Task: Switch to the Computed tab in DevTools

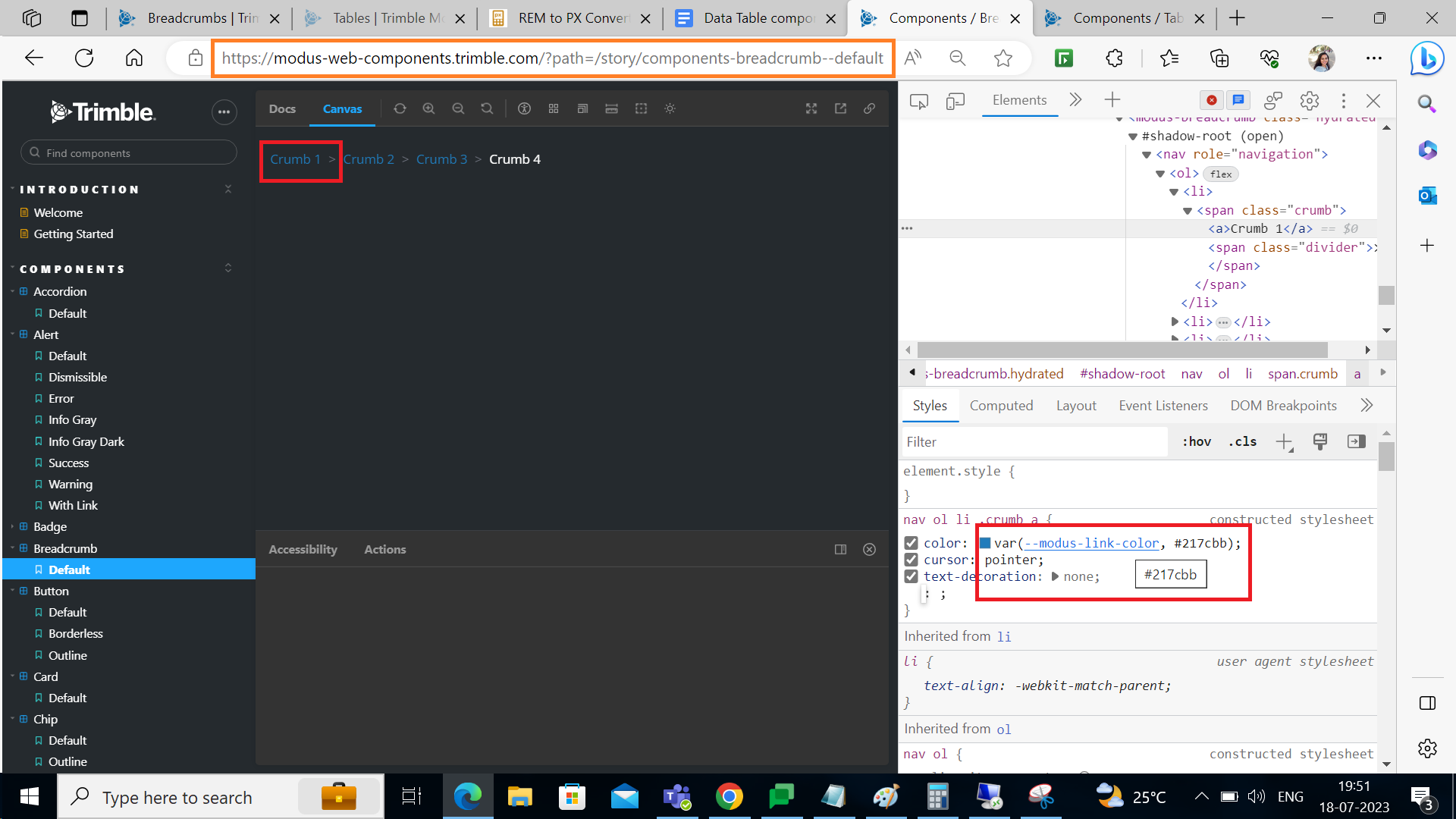Action: (1001, 405)
